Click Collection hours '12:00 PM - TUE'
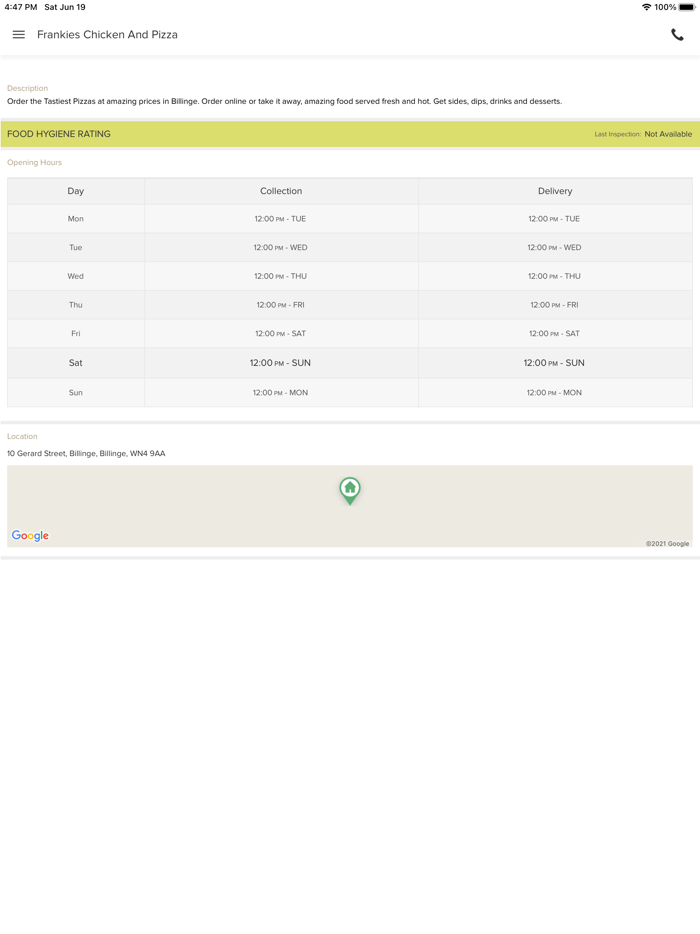 [x=280, y=219]
